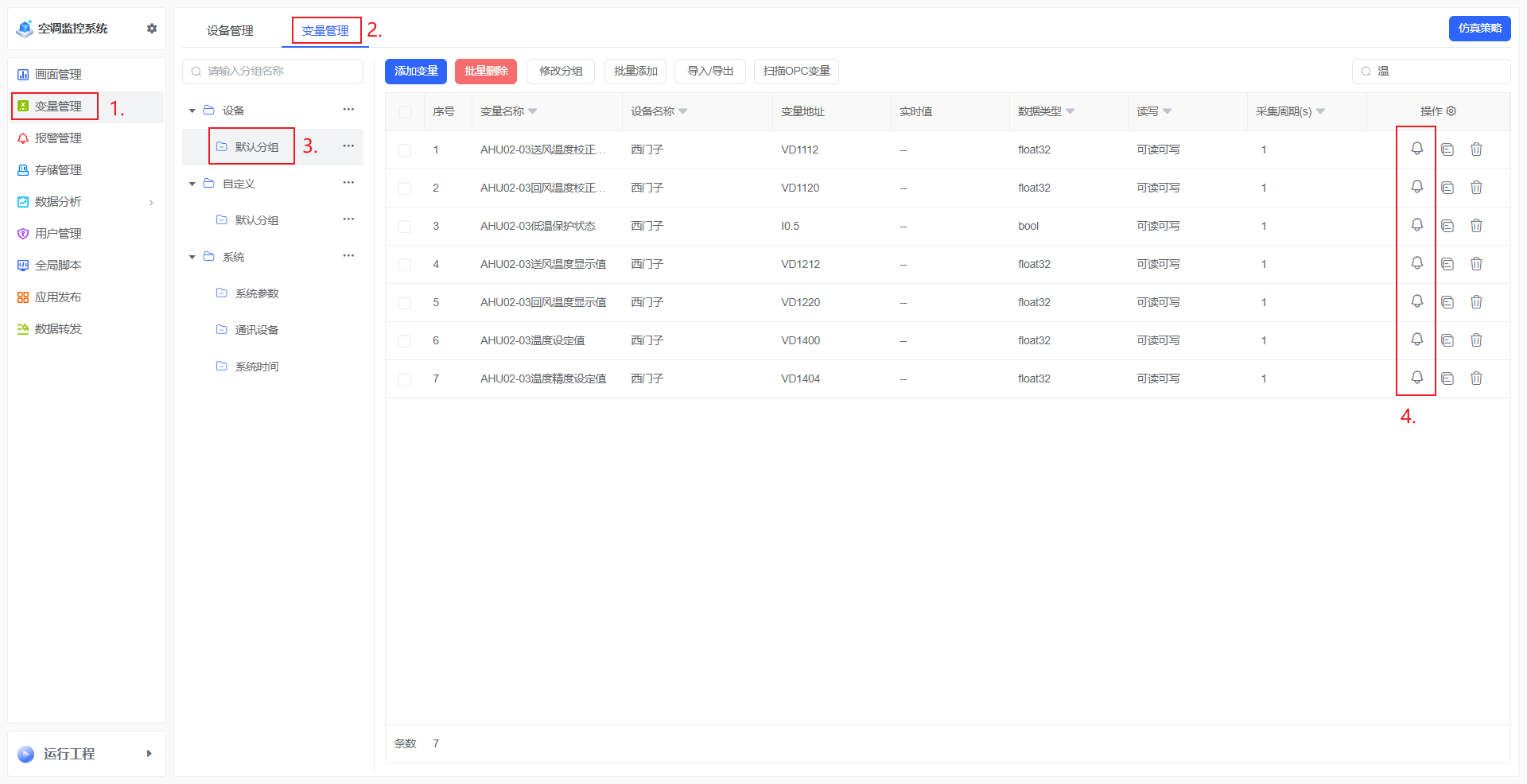Click the copy icon for row 3
Image resolution: width=1527 pixels, height=784 pixels.
pyautogui.click(x=1447, y=226)
